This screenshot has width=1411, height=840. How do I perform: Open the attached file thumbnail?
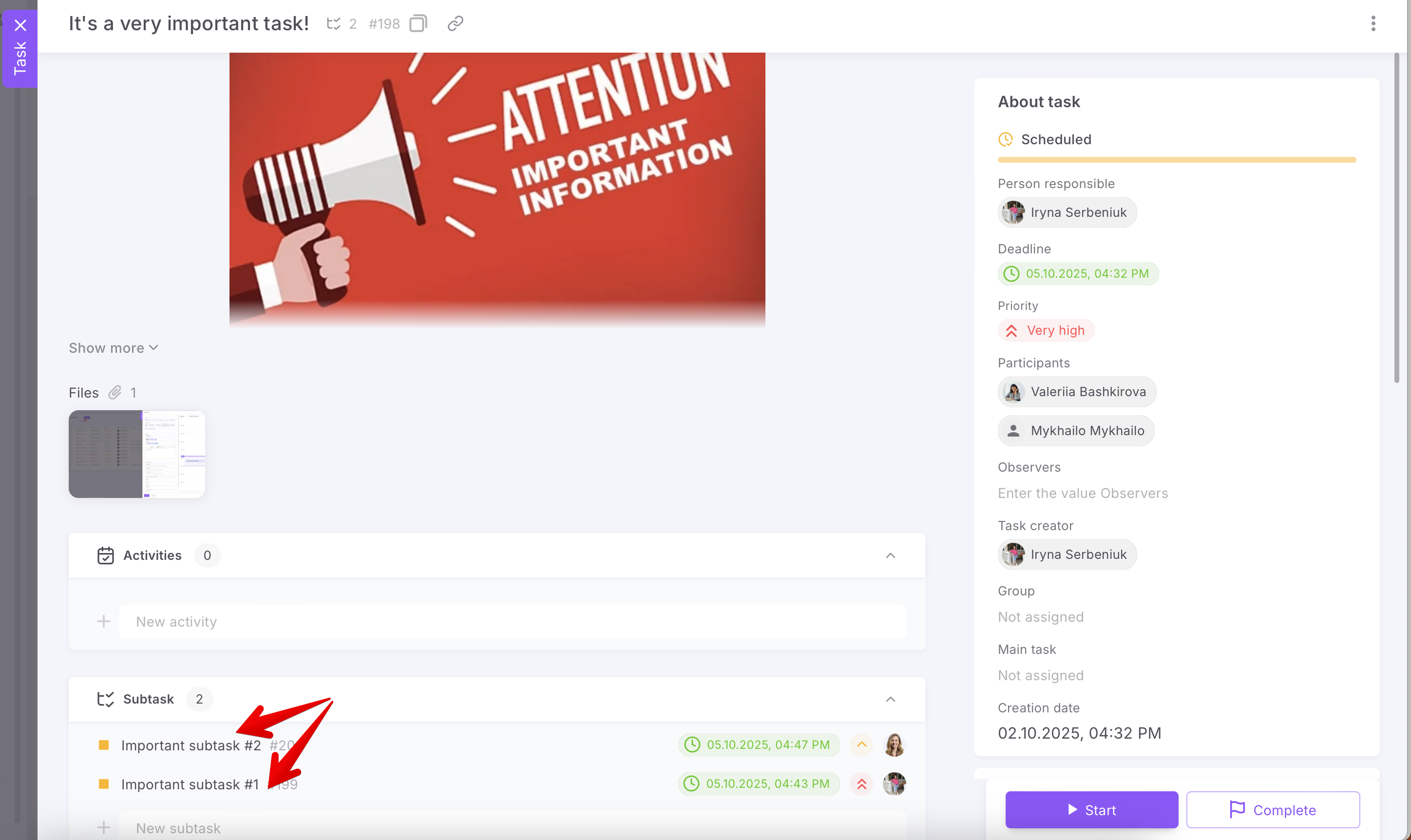(136, 454)
